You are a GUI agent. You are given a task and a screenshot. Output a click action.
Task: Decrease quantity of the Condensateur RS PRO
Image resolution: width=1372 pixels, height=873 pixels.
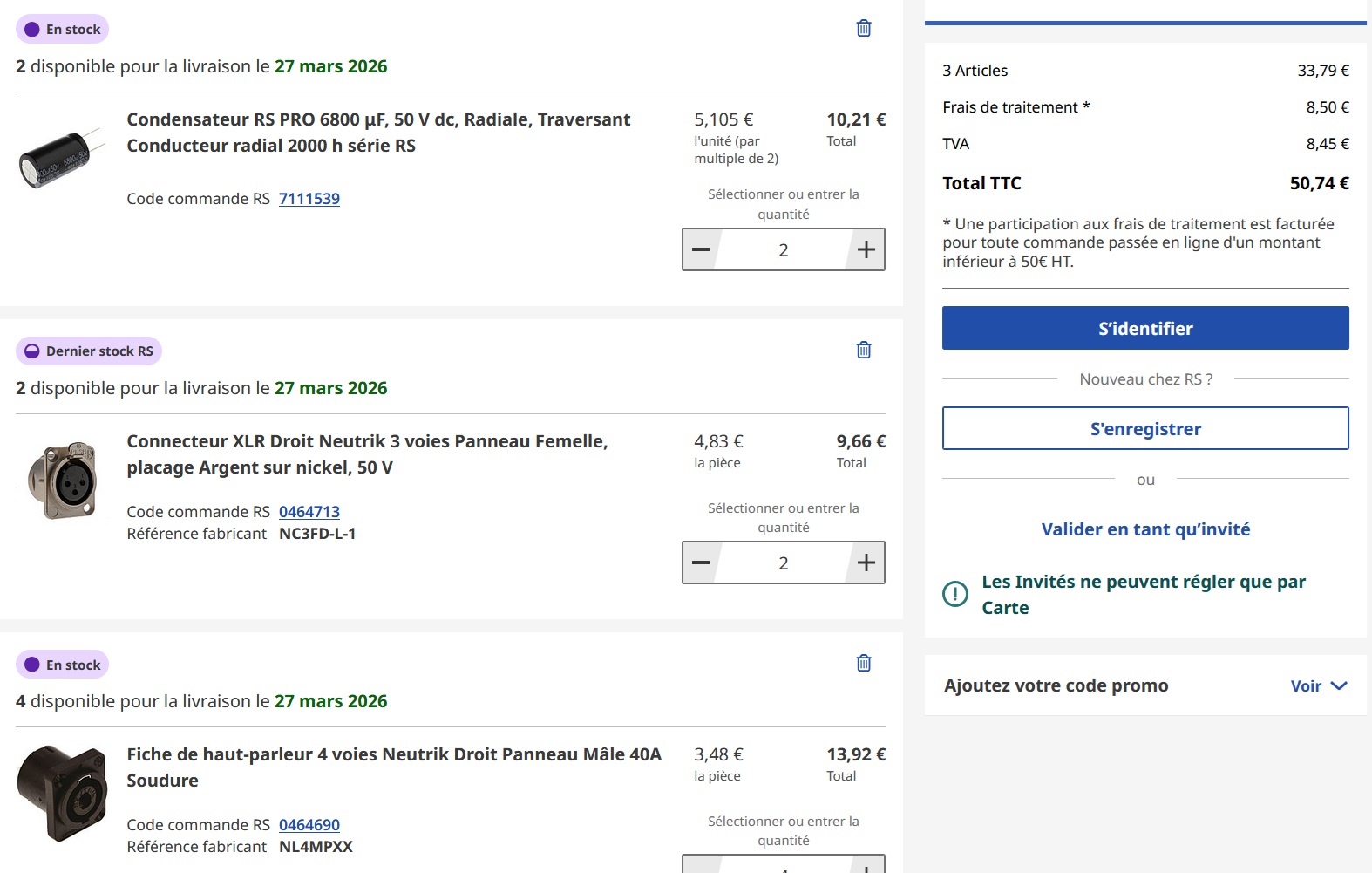(701, 250)
